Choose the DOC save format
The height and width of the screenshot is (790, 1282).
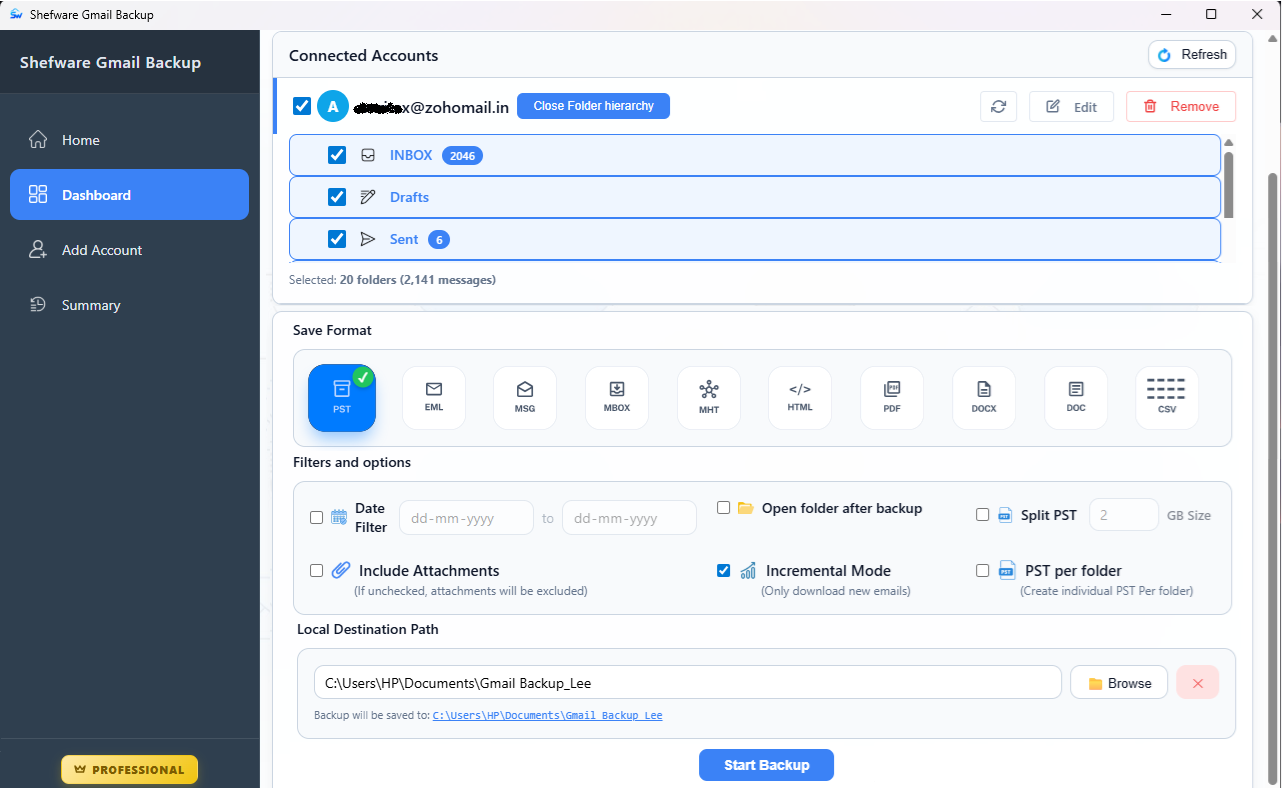tap(1076, 398)
